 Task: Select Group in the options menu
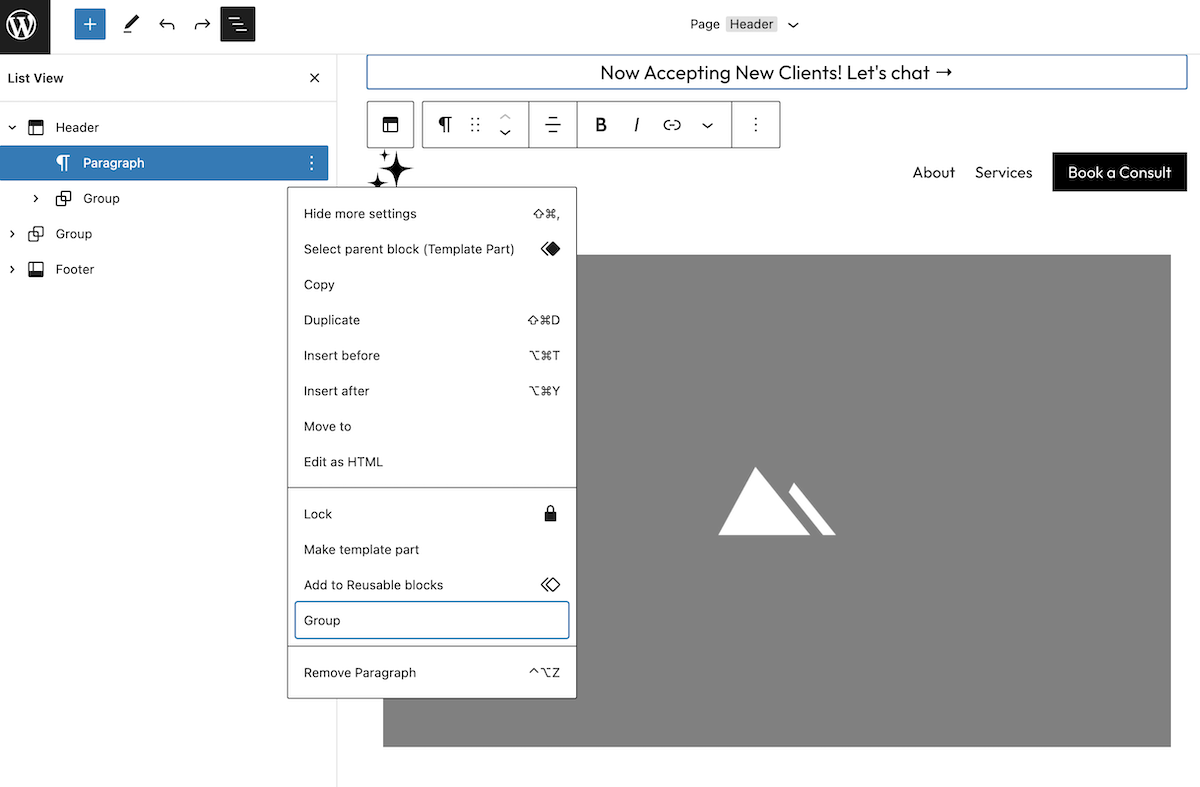coord(431,620)
